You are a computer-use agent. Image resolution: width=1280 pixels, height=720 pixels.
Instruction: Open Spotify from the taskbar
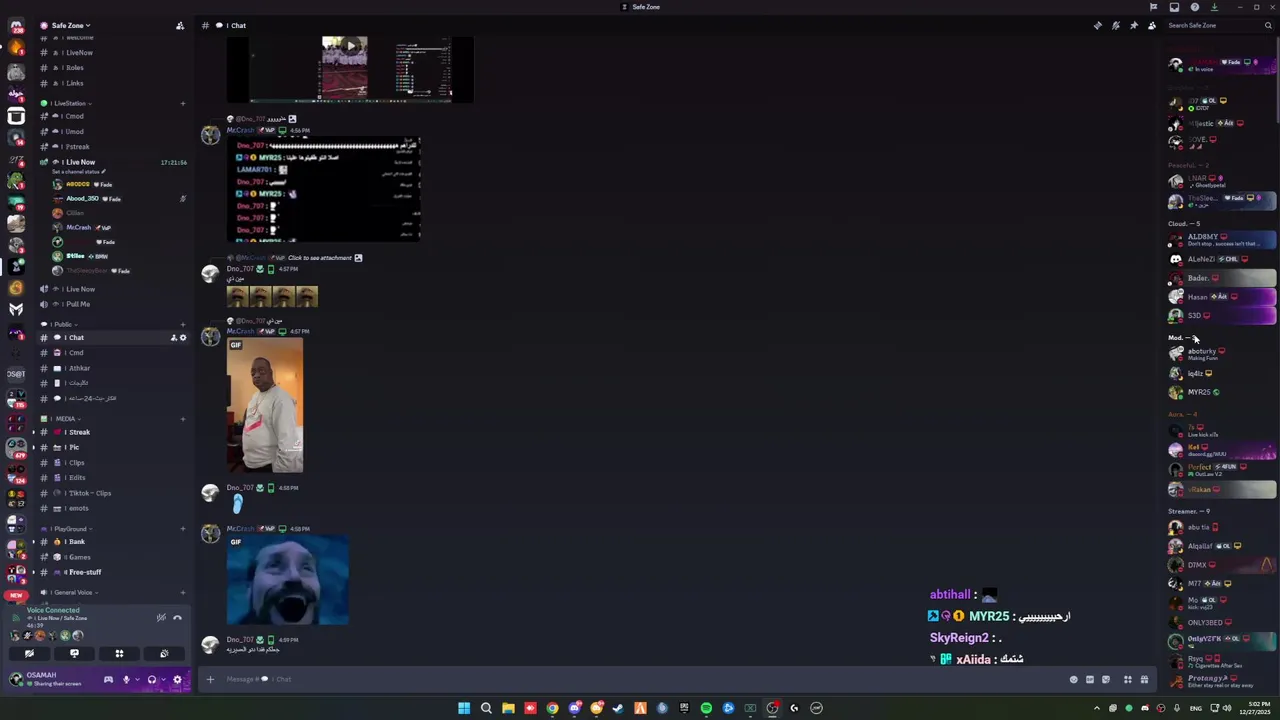coord(706,708)
